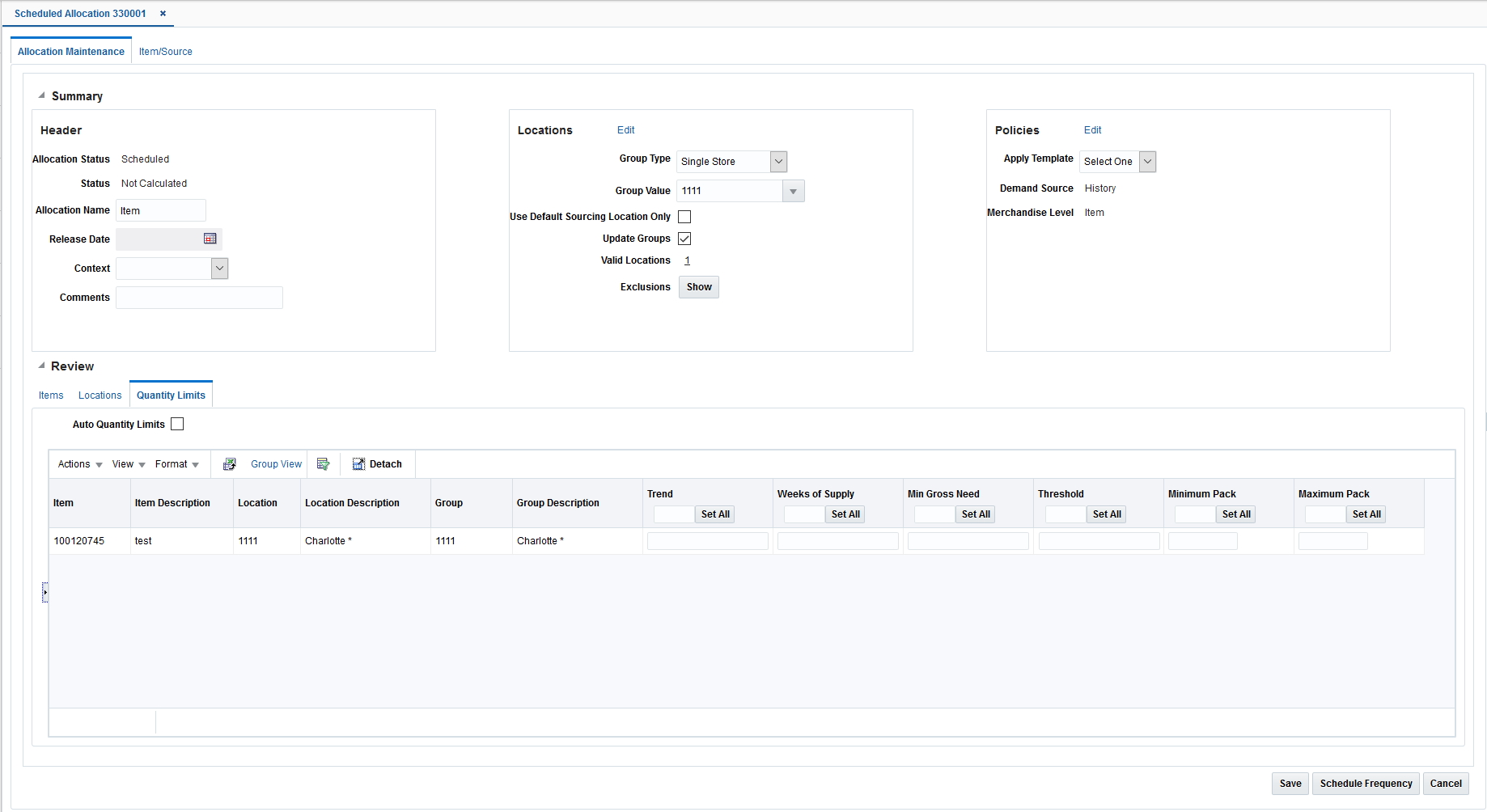Open the Release Date calendar picker
This screenshot has height=812, width=1487.
[x=210, y=239]
